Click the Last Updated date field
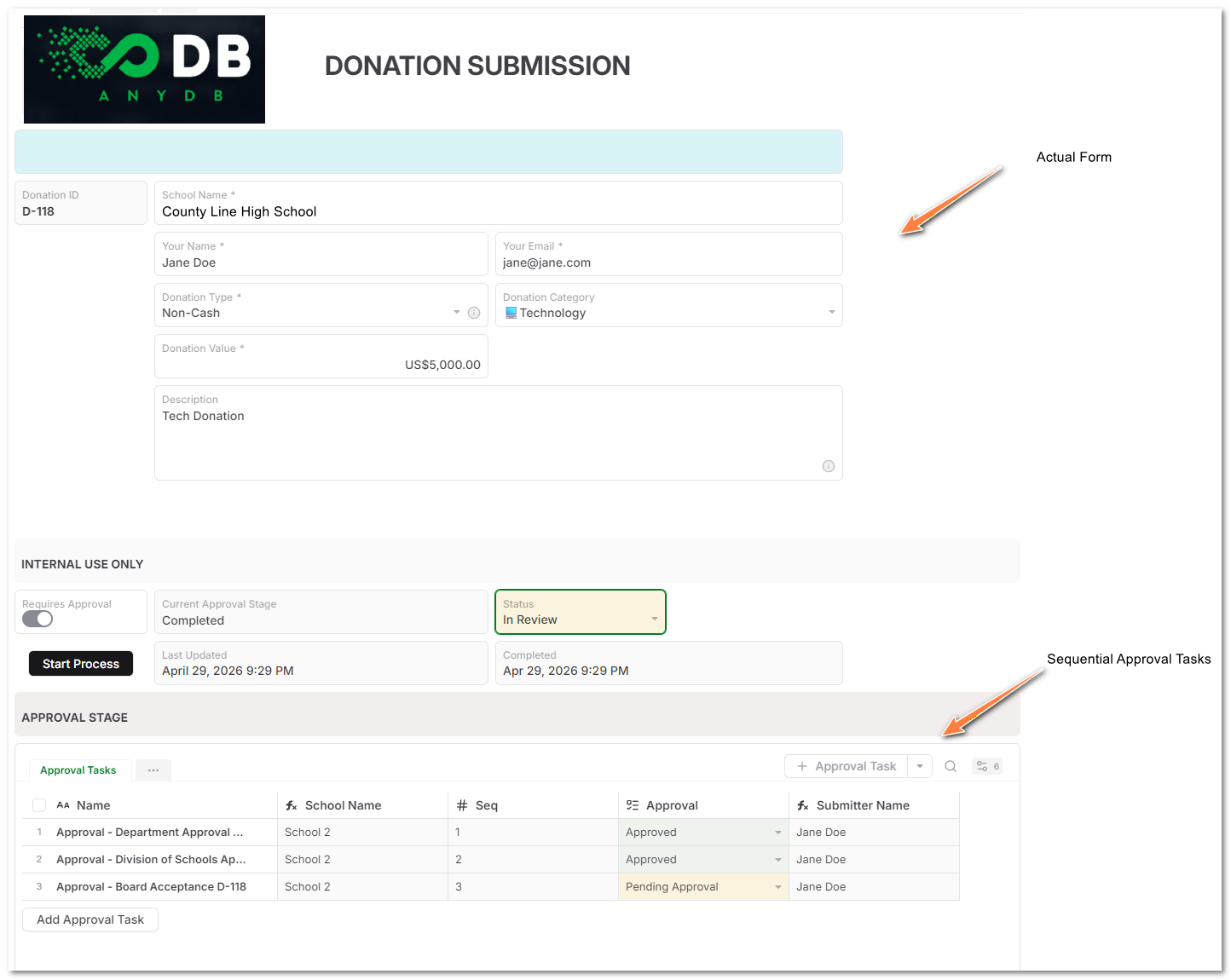The height and width of the screenshot is (980, 1231). click(x=321, y=663)
